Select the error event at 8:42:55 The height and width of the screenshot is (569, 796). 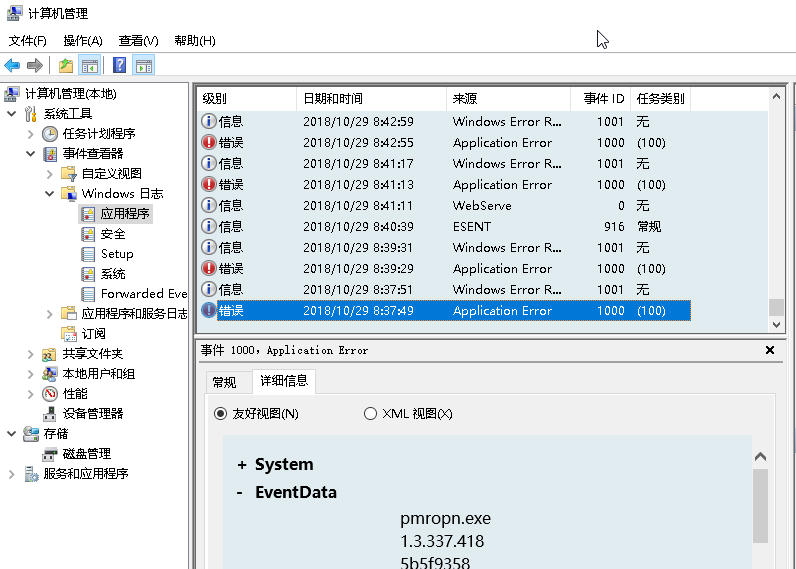[x=444, y=143]
